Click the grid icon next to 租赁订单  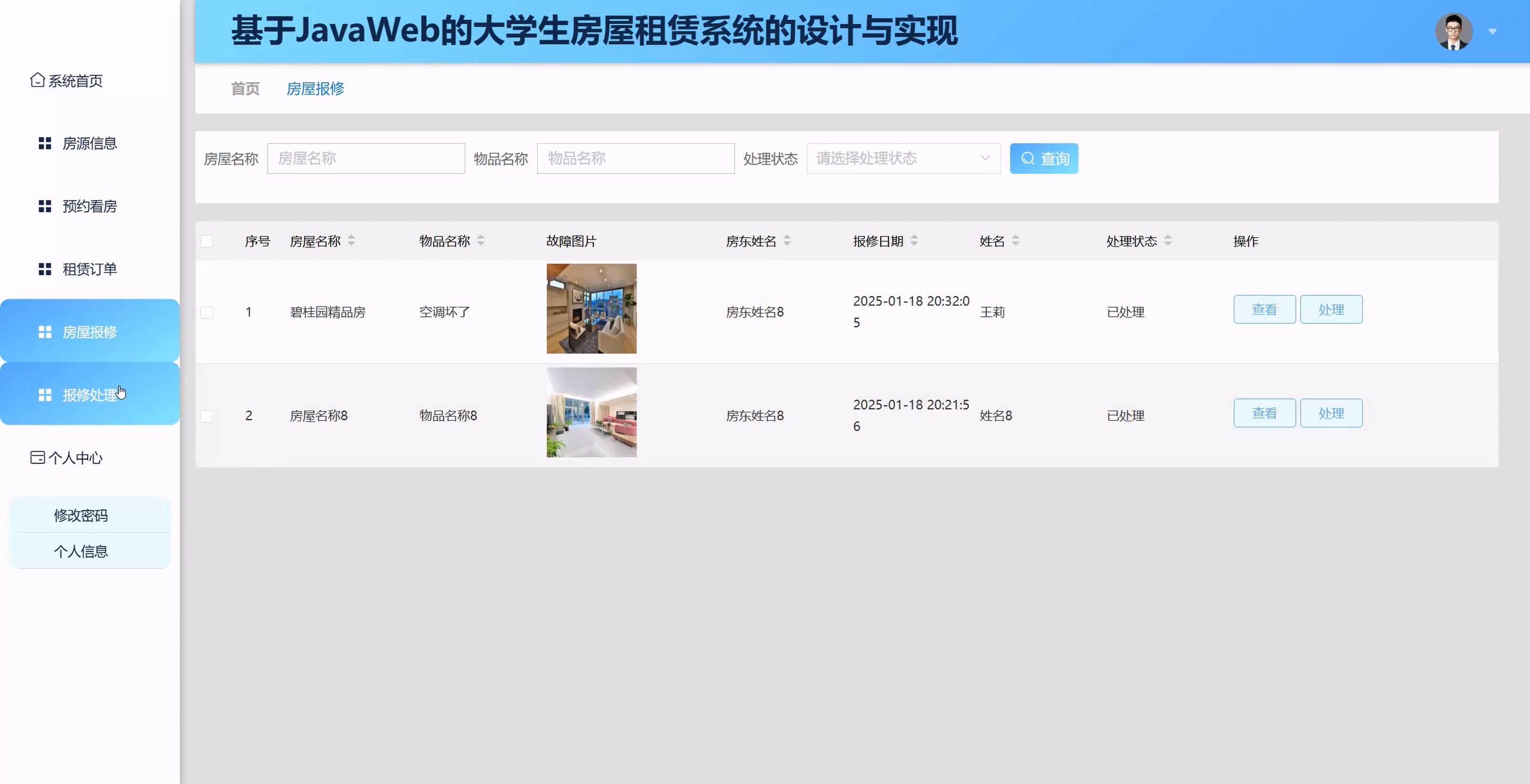click(x=45, y=269)
